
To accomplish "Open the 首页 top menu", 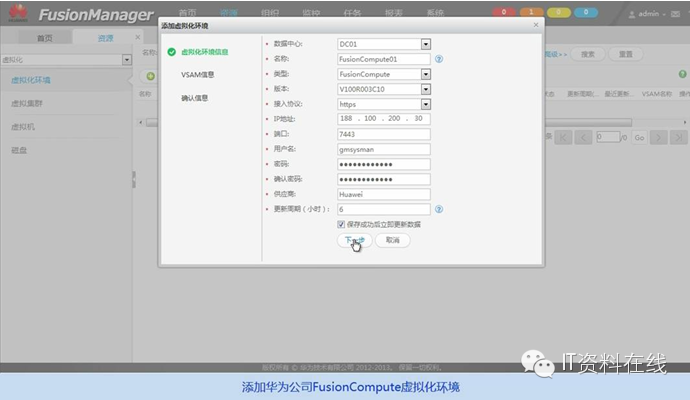I will point(187,13).
